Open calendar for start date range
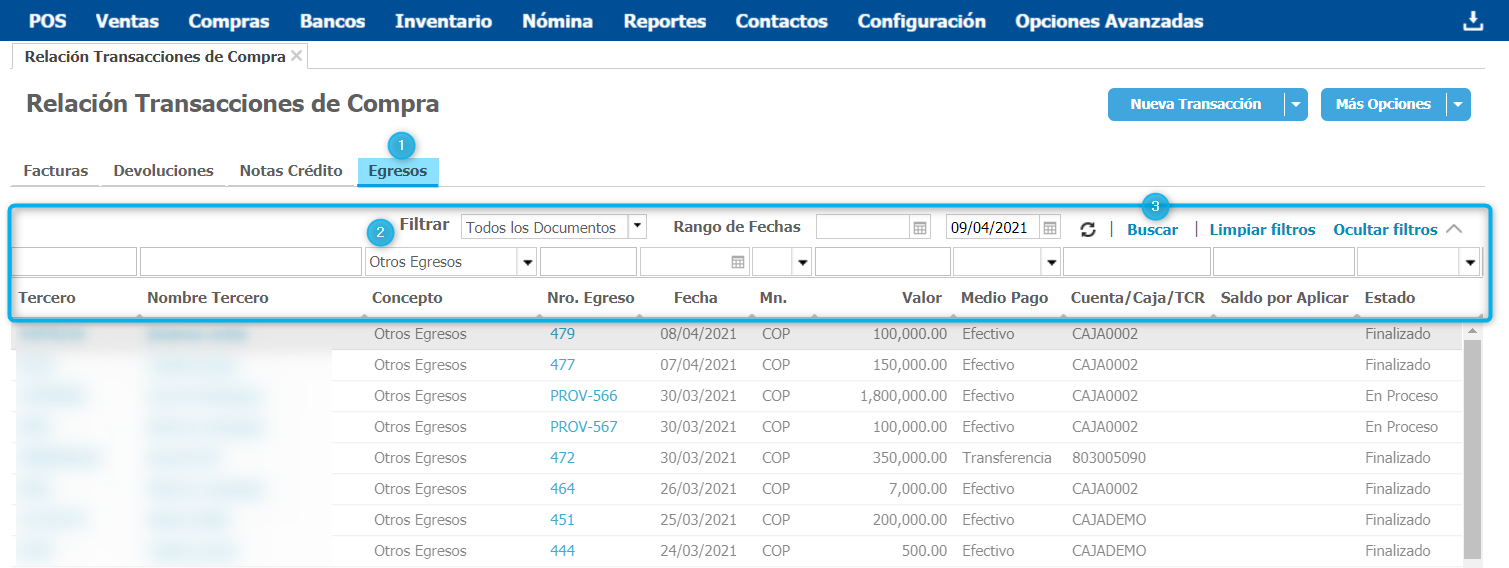The image size is (1509, 568). [x=920, y=228]
